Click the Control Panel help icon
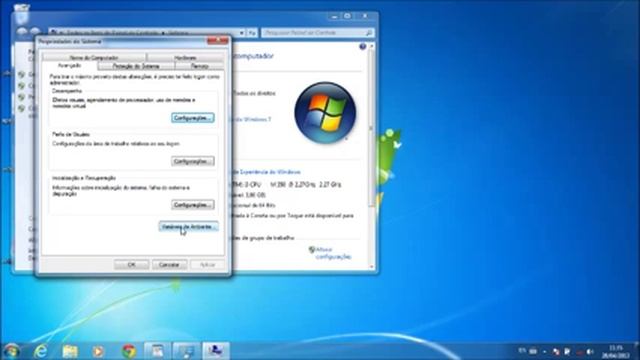 [362, 47]
